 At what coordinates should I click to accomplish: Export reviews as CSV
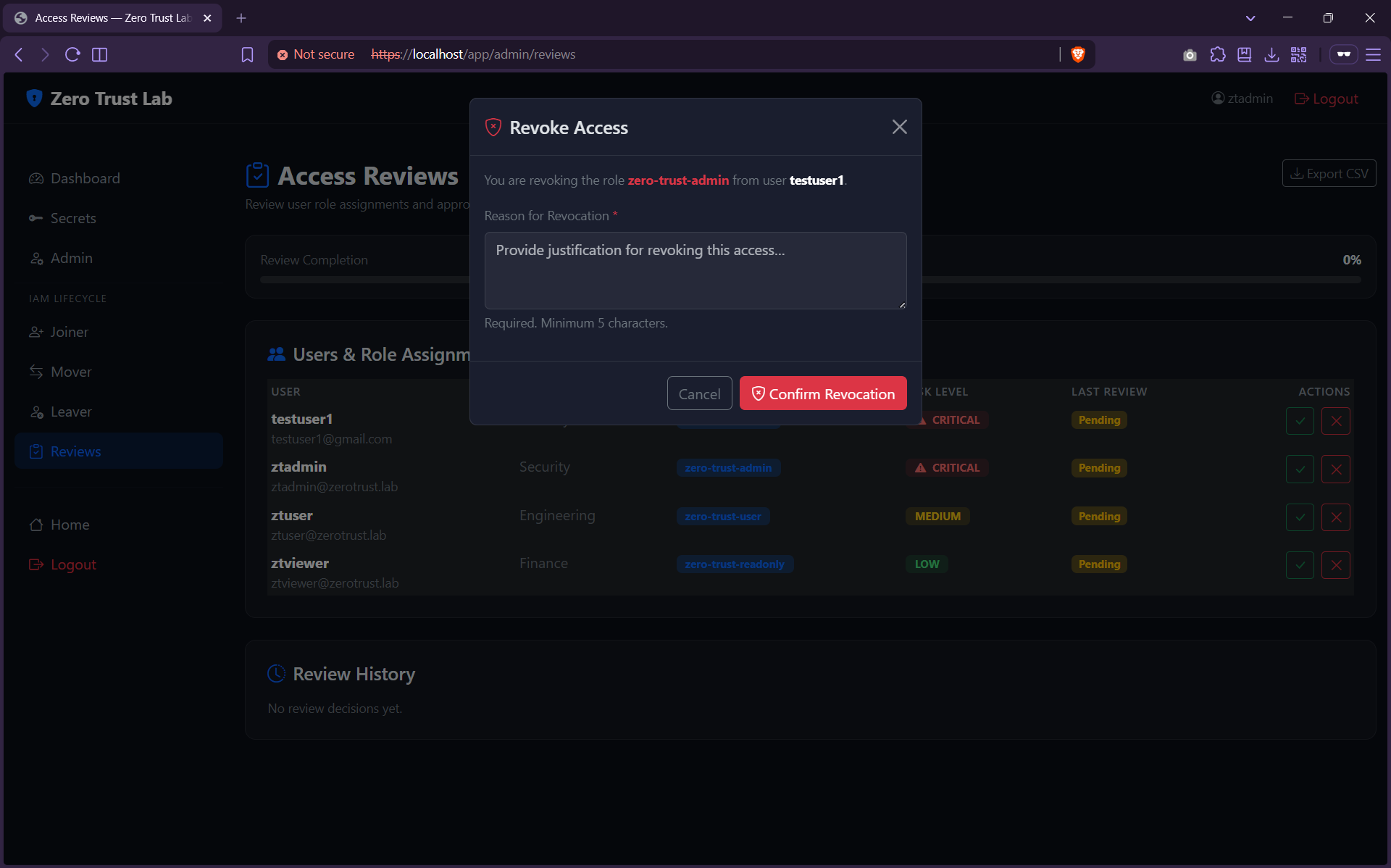pyautogui.click(x=1328, y=174)
